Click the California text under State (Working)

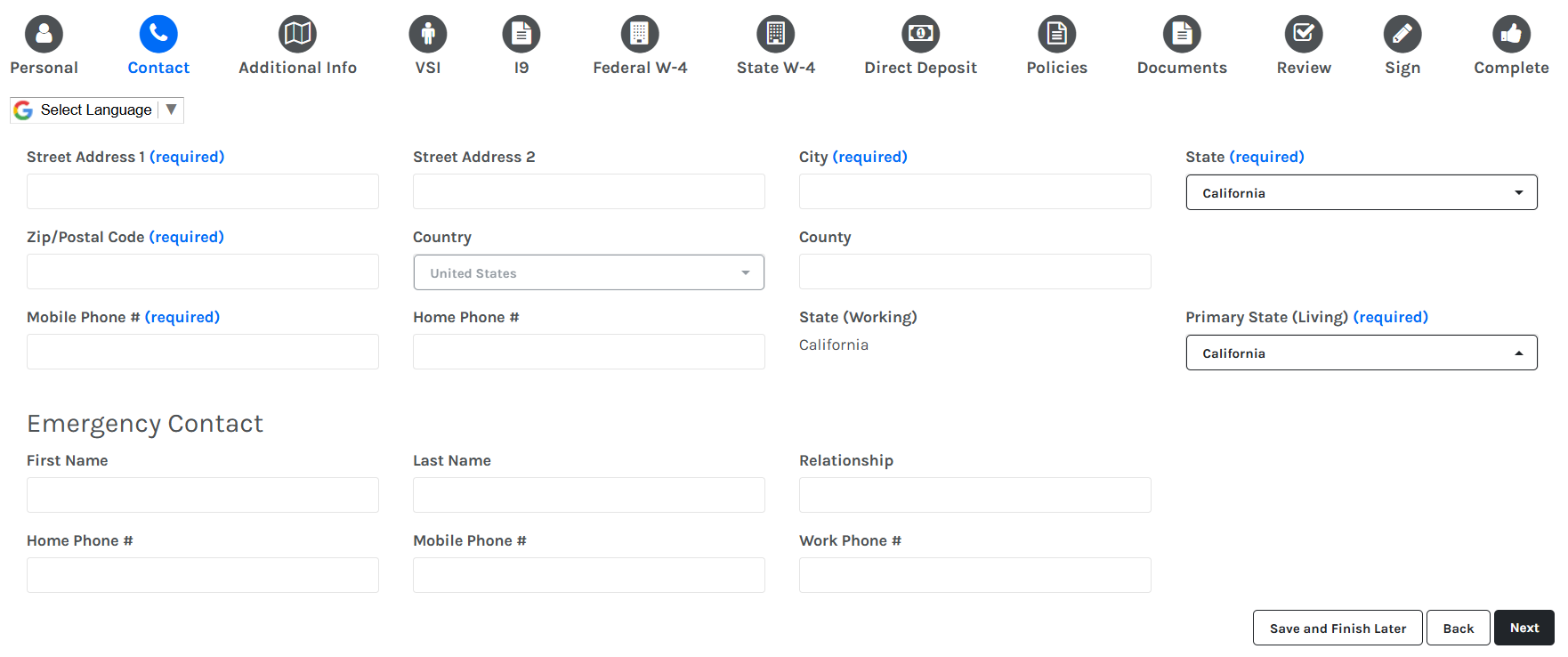(x=834, y=345)
